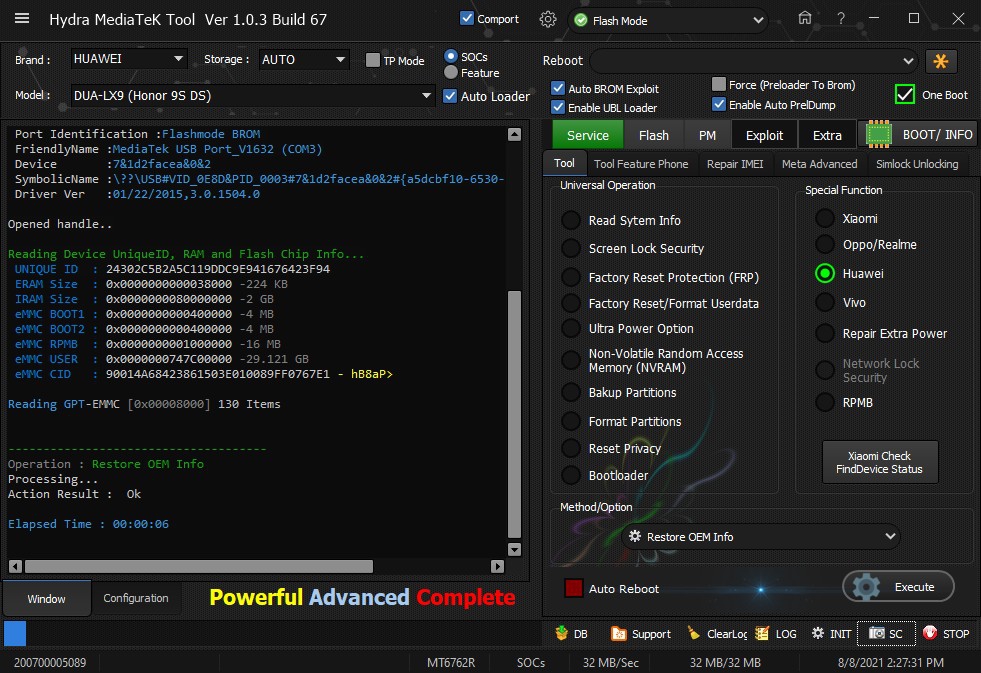Screen dimensions: 981x673
Task: Expand the Reboot dropdown
Action: pos(753,61)
